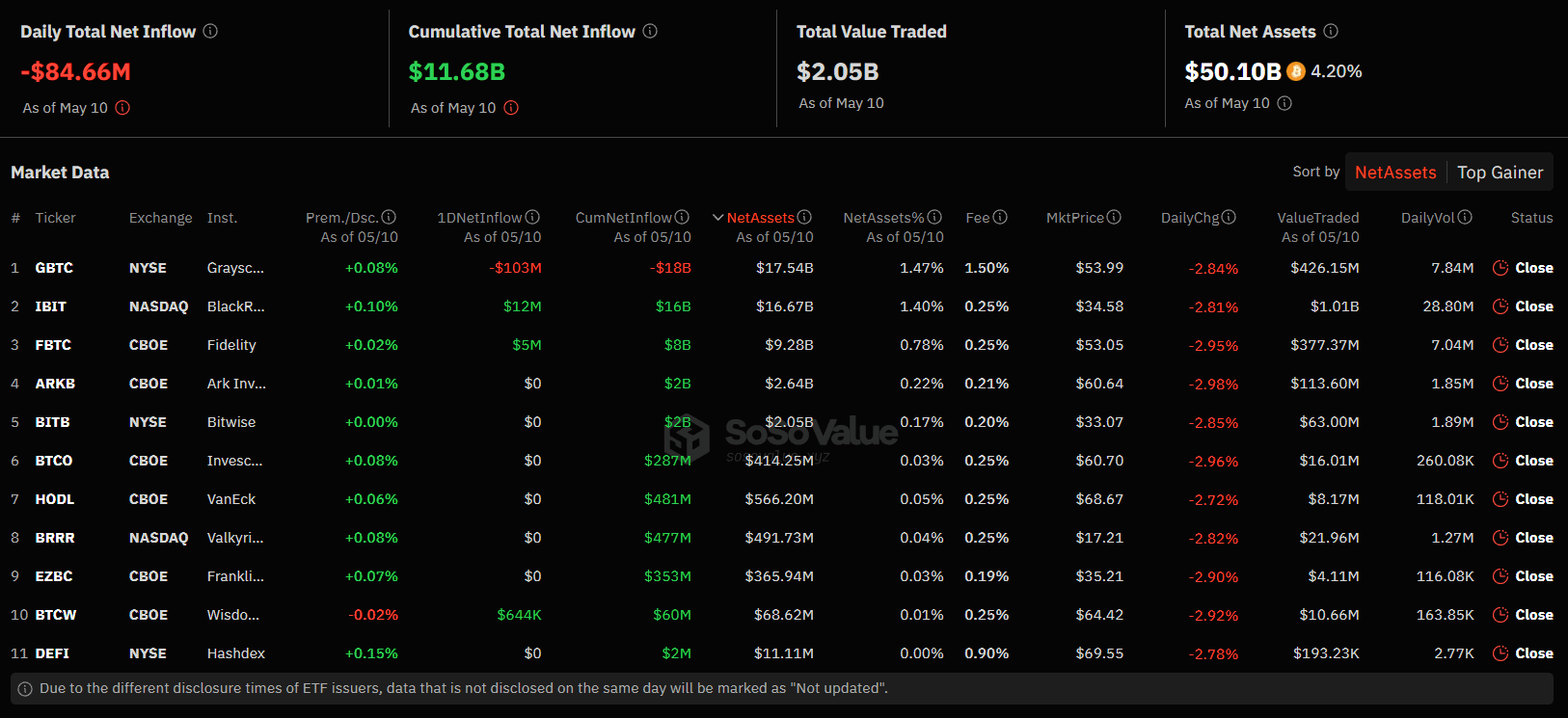Open IBIT ticker
The image size is (1568, 718).
(x=51, y=306)
